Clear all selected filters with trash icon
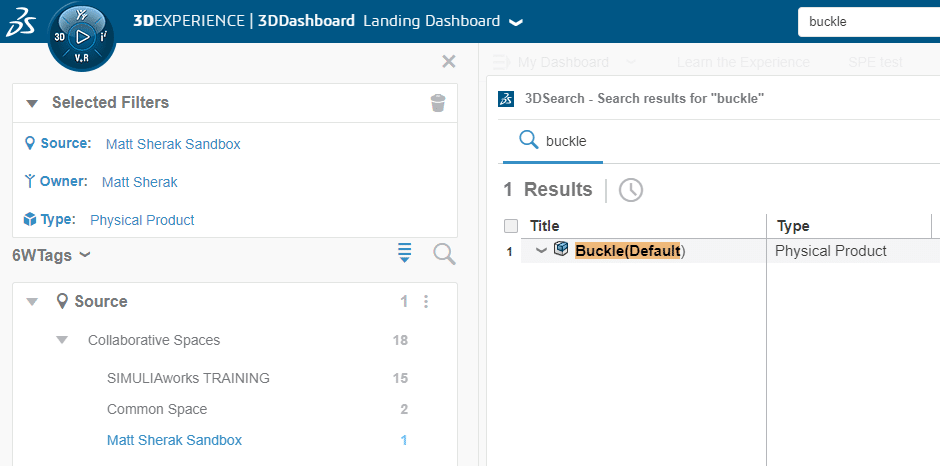Viewport: 940px width, 466px height. click(438, 103)
